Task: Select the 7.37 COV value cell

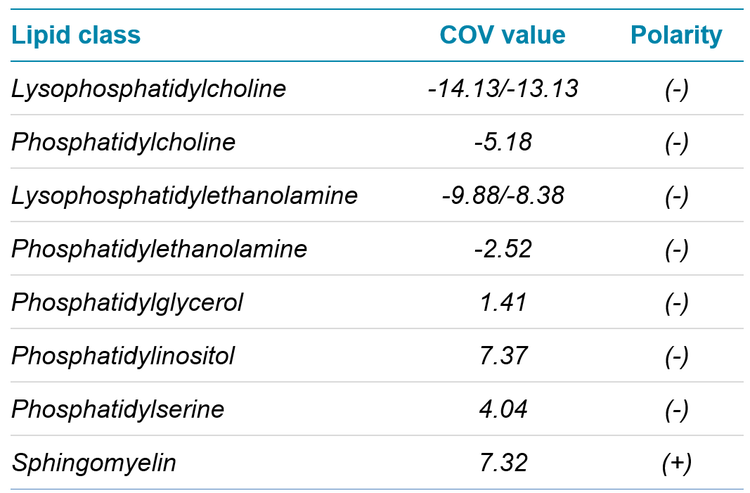Action: [x=502, y=356]
